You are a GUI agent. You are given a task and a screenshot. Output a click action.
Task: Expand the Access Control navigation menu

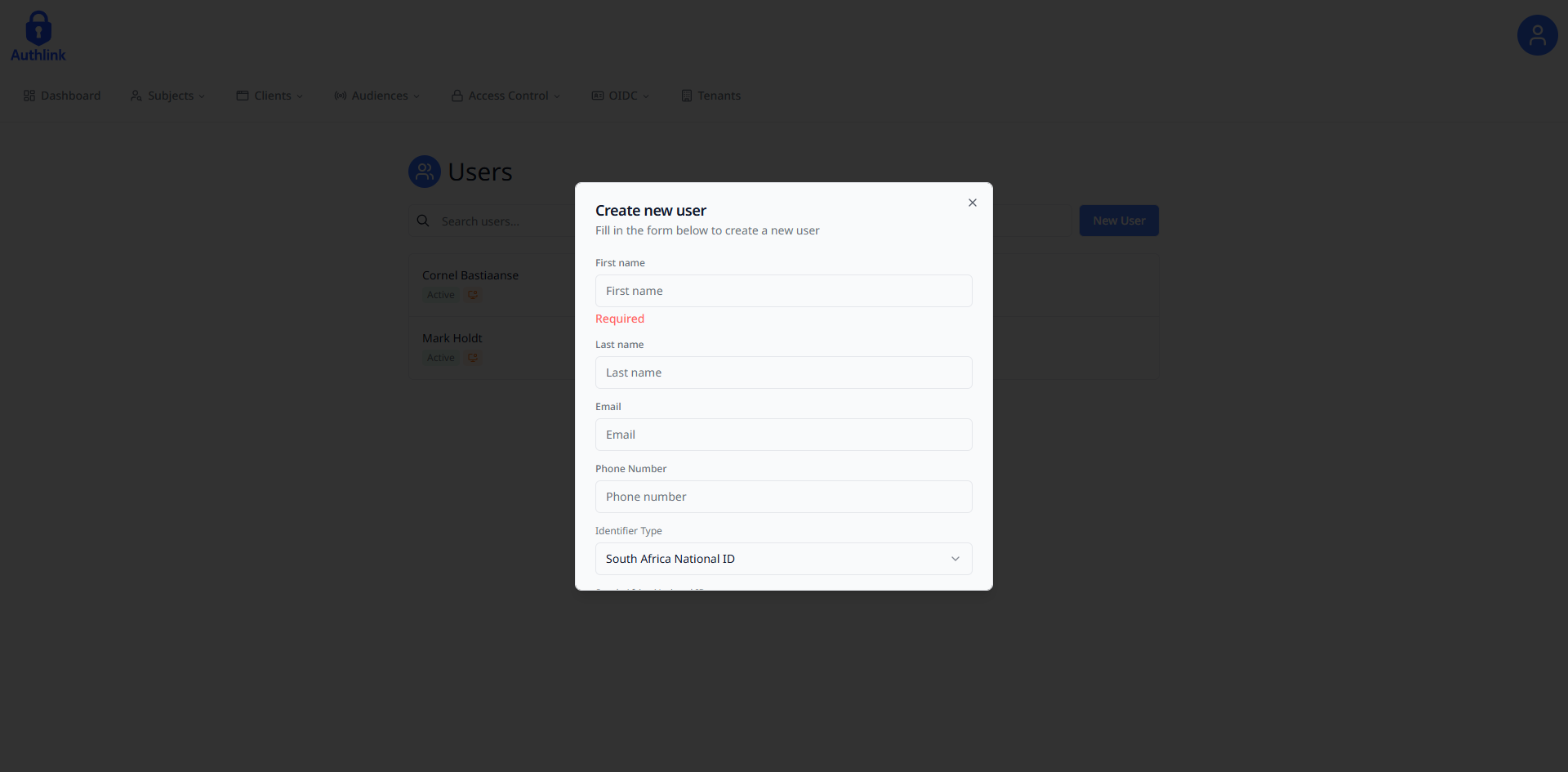point(506,96)
